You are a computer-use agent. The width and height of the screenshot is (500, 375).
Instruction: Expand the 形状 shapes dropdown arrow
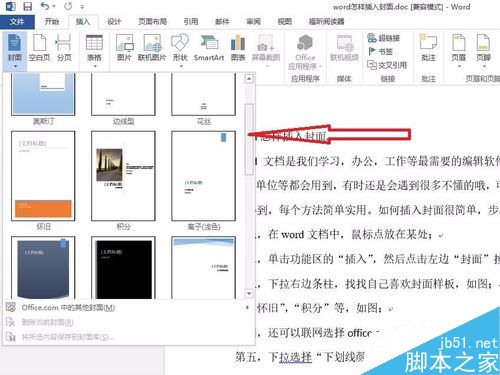pos(181,66)
